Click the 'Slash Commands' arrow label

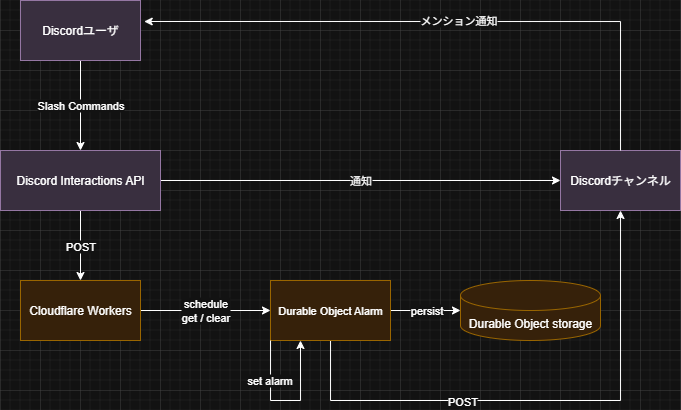tap(81, 106)
